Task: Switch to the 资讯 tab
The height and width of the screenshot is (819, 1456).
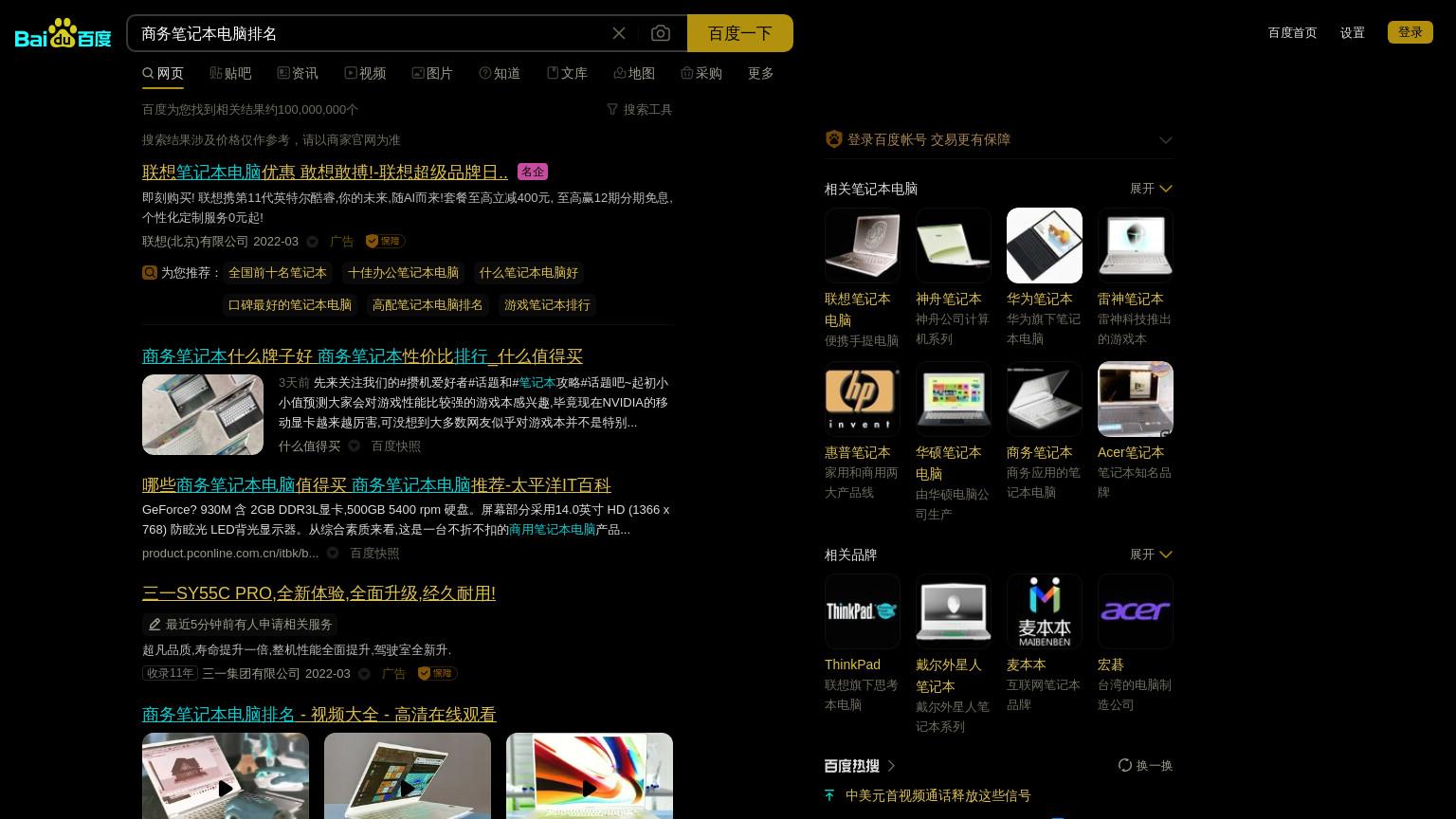Action: pos(298,73)
